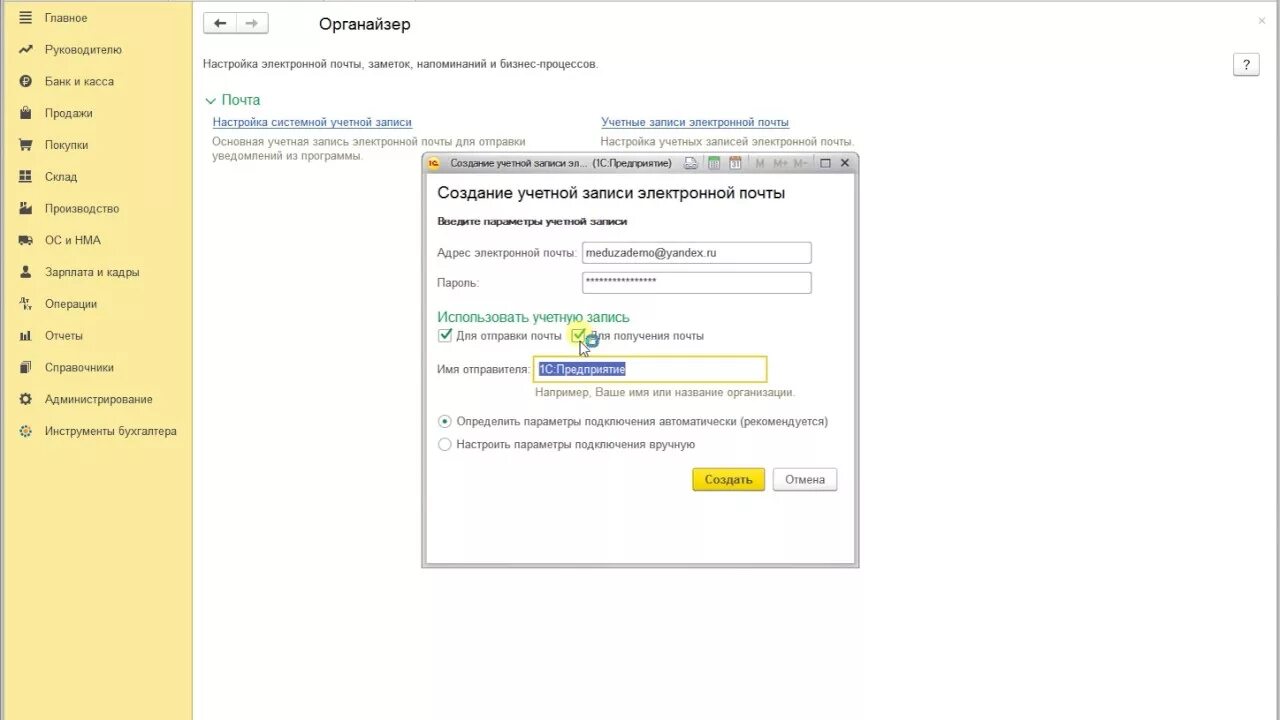This screenshot has height=720, width=1280.
Task: Open the calendar icon in dialog title bar
Action: click(x=735, y=163)
